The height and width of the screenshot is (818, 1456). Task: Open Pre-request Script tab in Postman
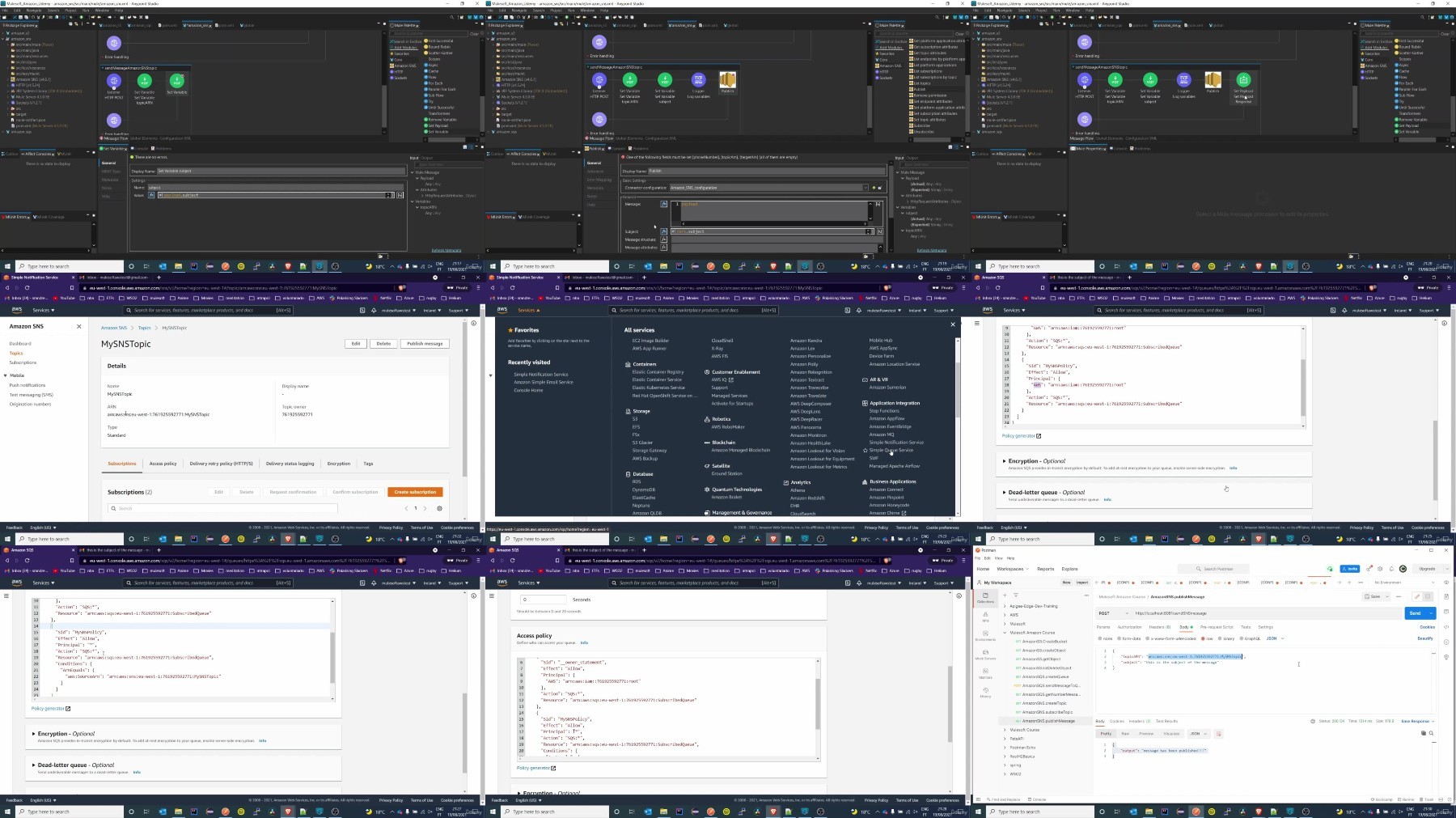pyautogui.click(x=1217, y=627)
